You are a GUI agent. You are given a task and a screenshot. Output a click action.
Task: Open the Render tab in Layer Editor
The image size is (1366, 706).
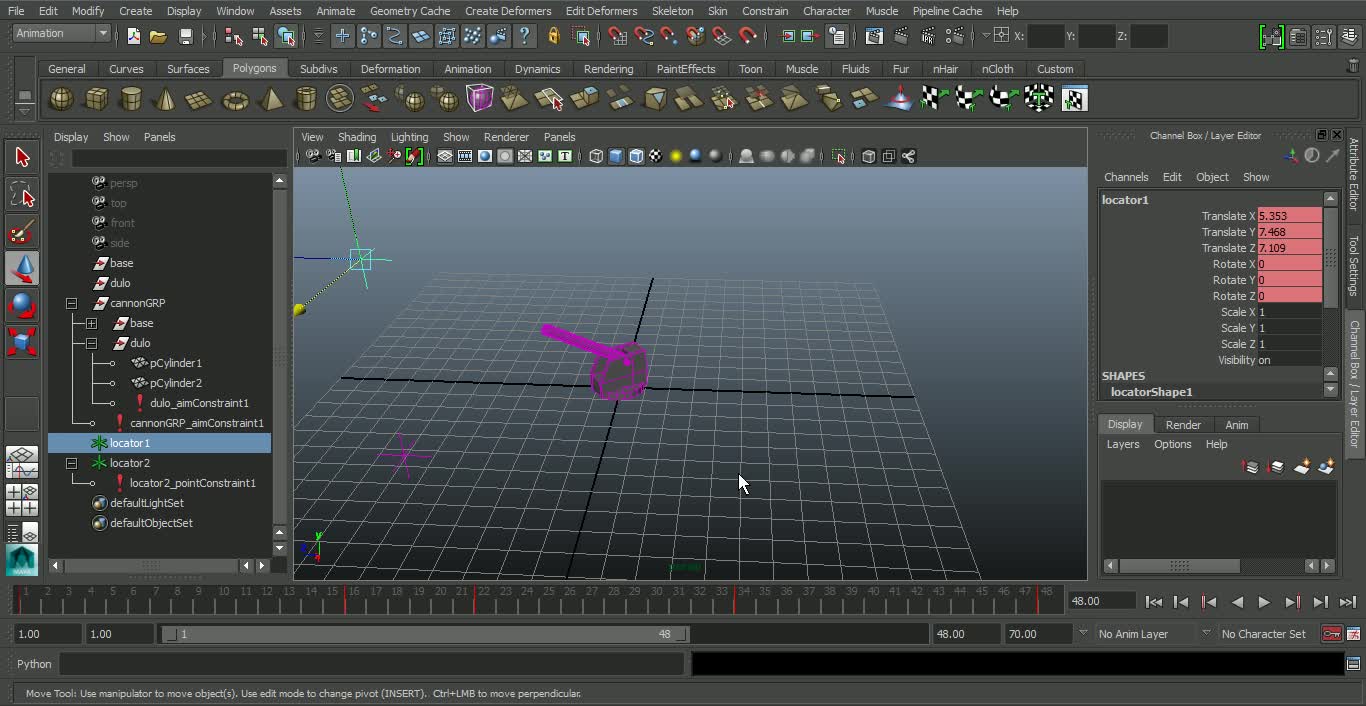(x=1183, y=424)
